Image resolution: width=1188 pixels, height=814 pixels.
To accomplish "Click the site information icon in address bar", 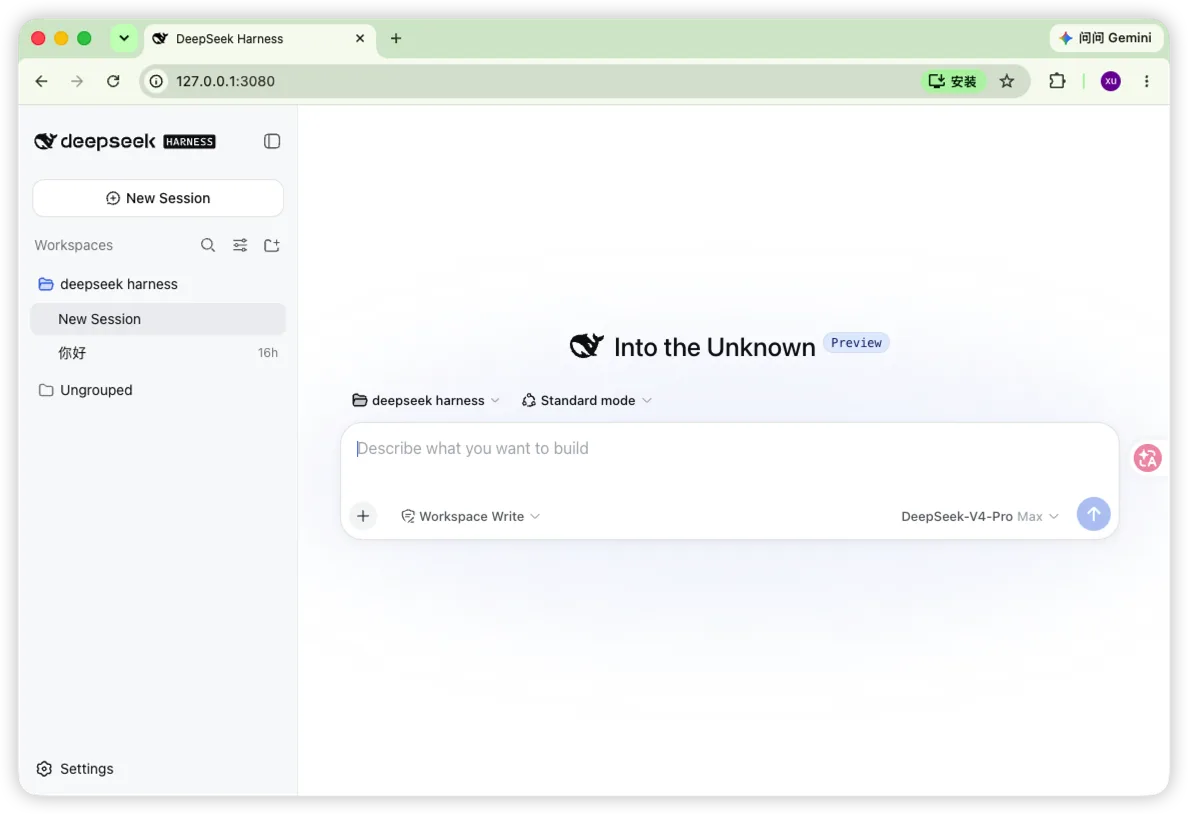I will click(x=156, y=81).
